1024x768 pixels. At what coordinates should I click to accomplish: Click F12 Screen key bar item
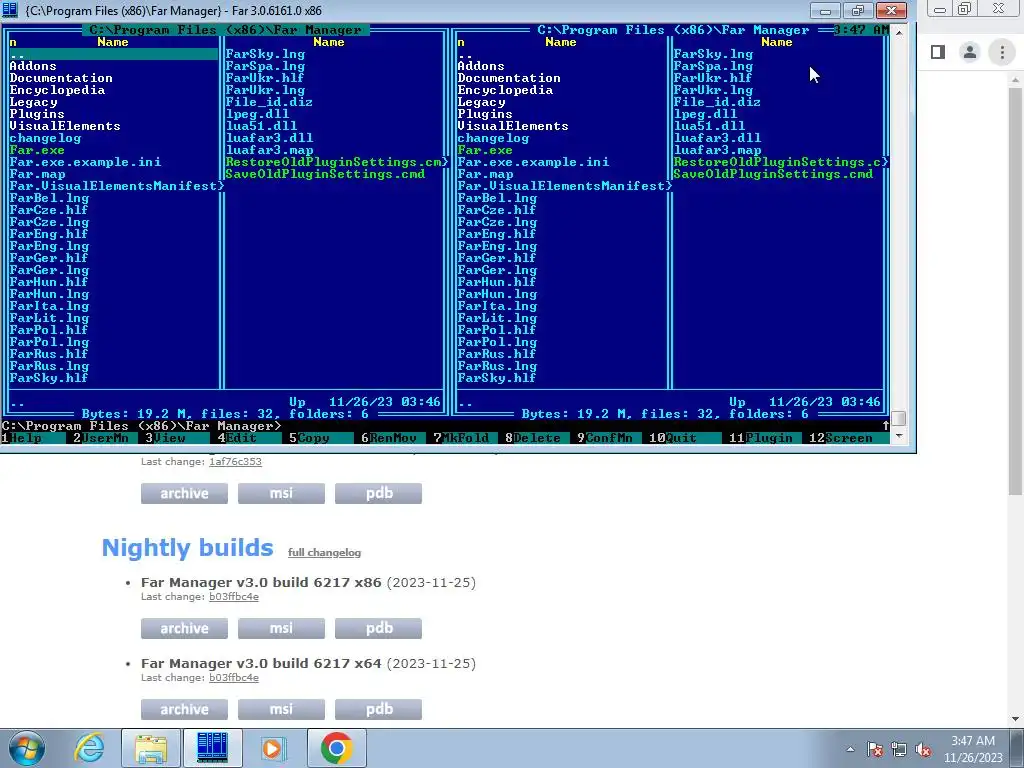coord(842,438)
